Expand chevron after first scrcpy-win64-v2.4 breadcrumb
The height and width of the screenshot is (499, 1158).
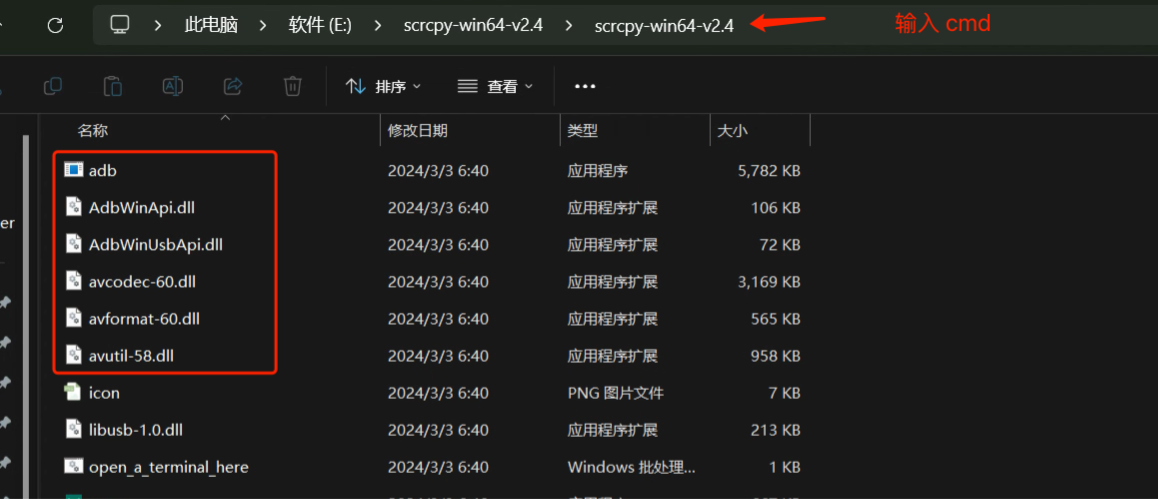[568, 26]
